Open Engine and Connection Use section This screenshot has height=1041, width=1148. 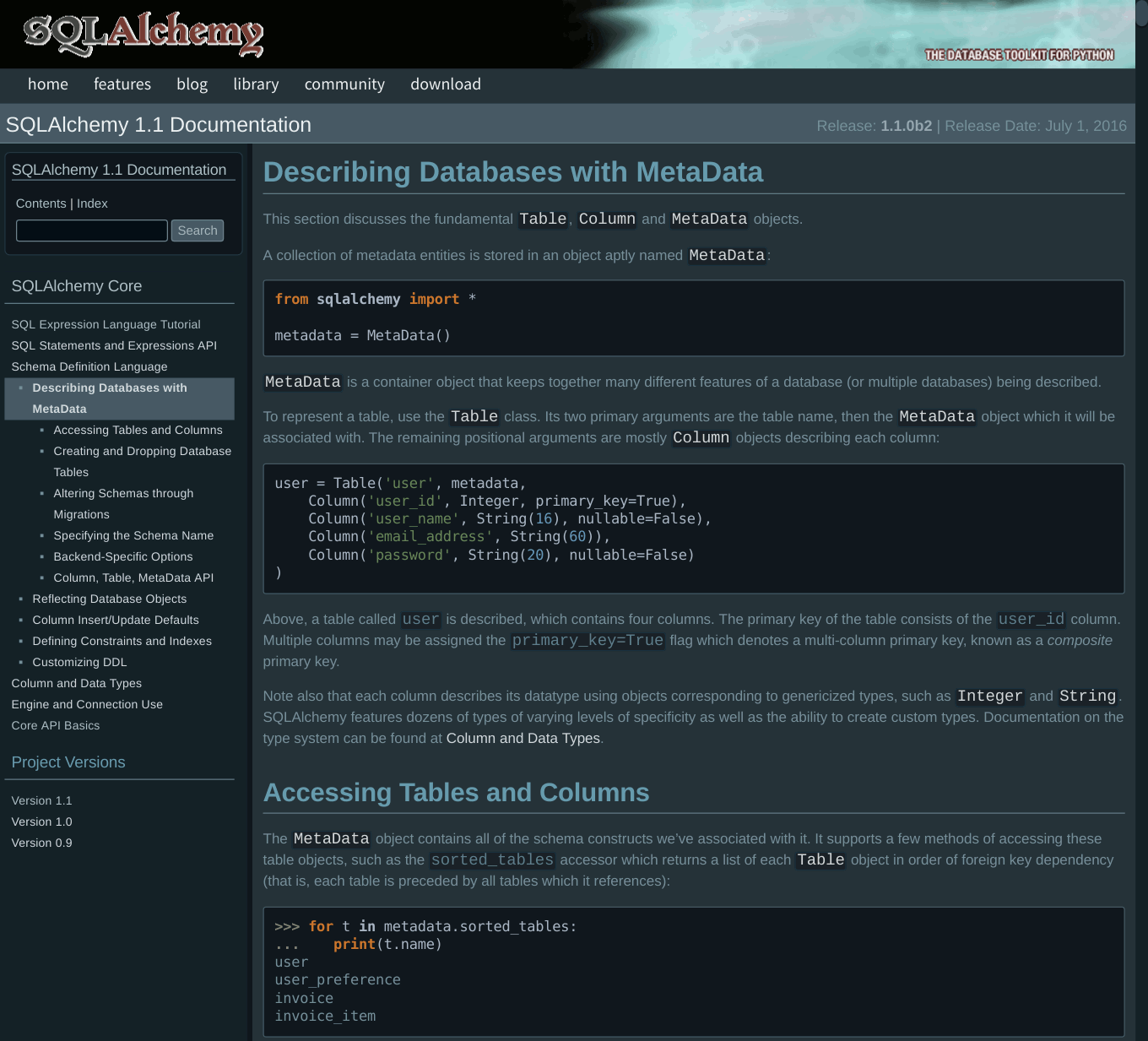(87, 704)
